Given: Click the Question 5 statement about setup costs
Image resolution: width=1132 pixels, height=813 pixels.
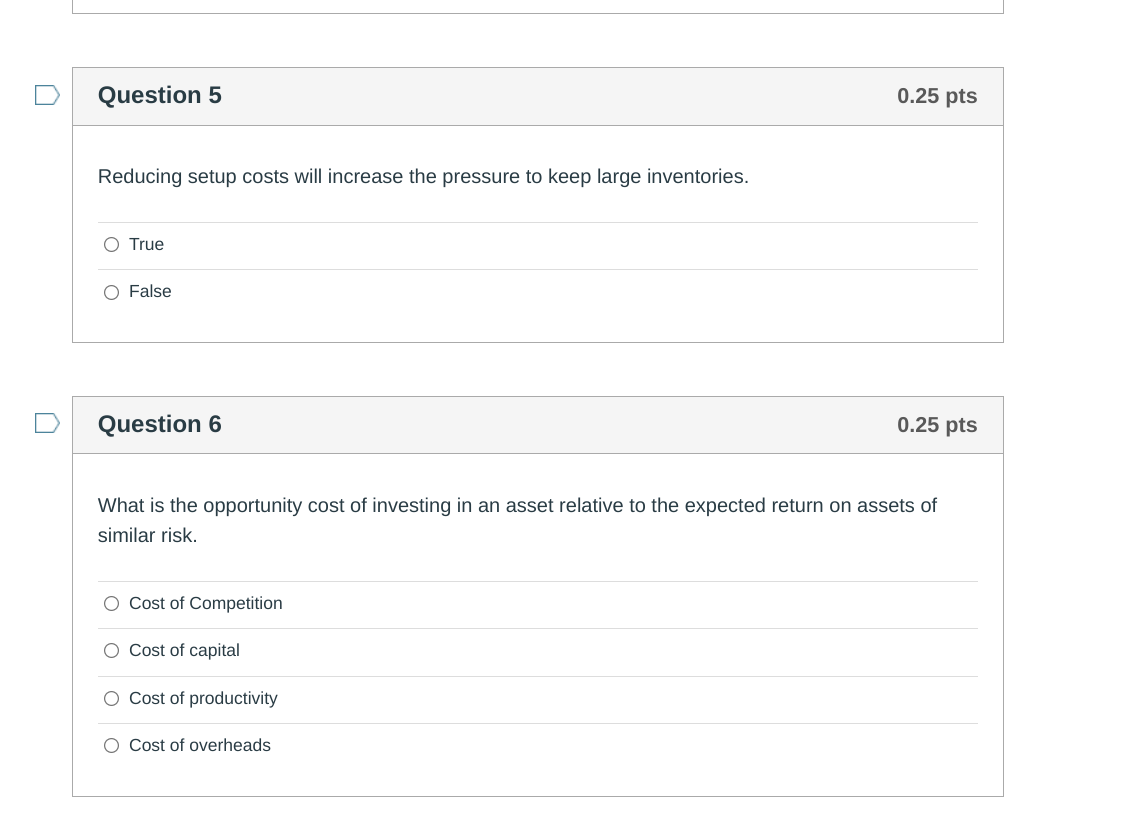Looking at the screenshot, I should pos(423,176).
